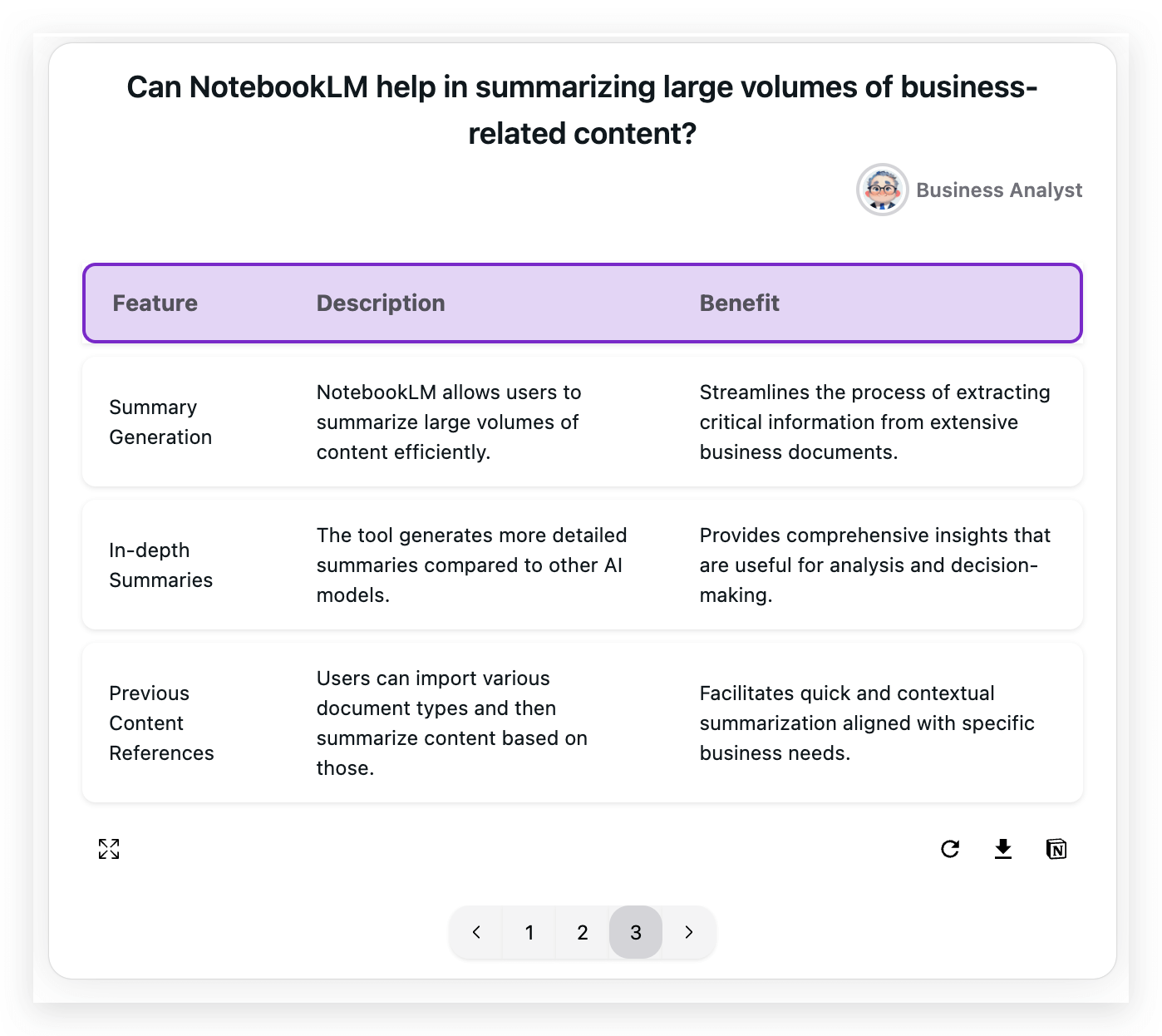1162x1036 pixels.
Task: Click the regenerate refresh icon
Action: tap(950, 849)
